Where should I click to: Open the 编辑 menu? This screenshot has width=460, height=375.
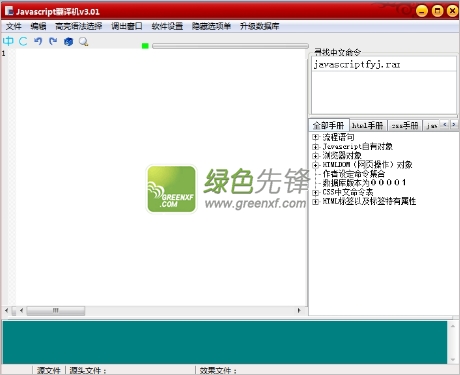[x=38, y=26]
